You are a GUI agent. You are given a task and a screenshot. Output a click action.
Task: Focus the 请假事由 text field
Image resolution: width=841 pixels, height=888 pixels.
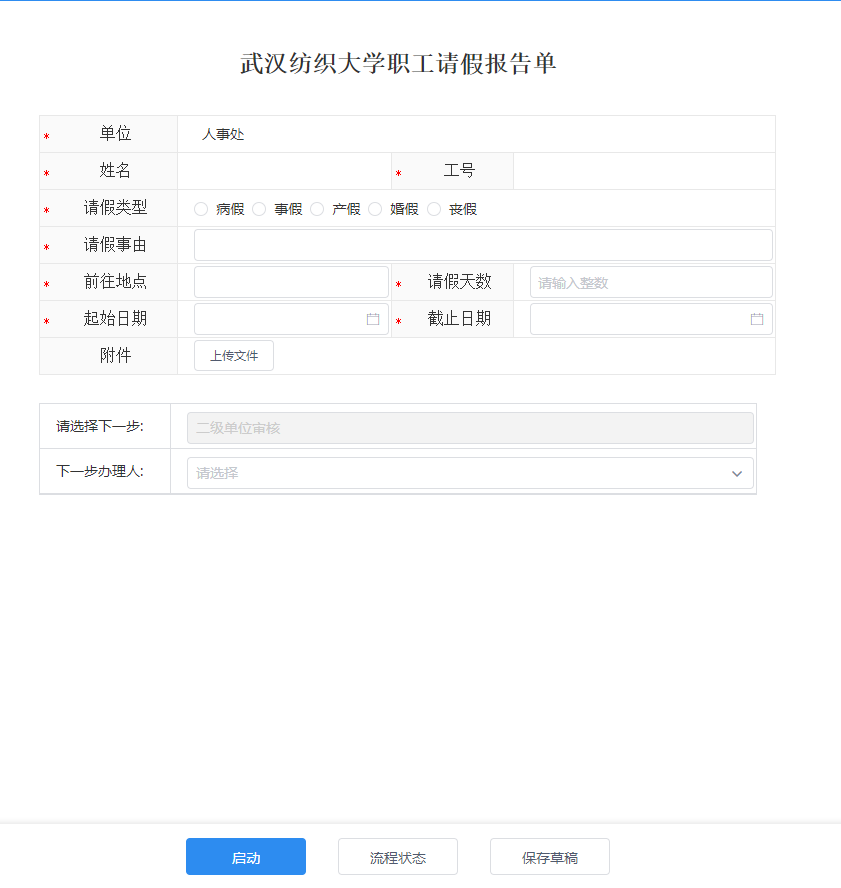pyautogui.click(x=483, y=245)
